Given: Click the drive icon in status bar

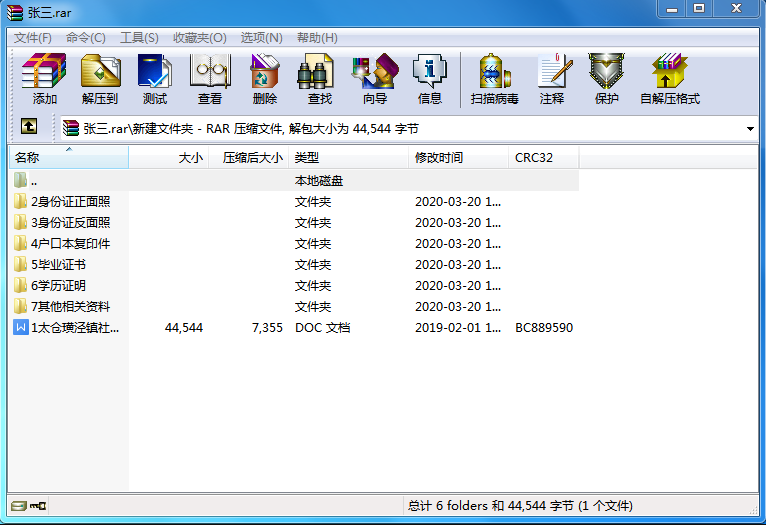Looking at the screenshot, I should point(19,505).
